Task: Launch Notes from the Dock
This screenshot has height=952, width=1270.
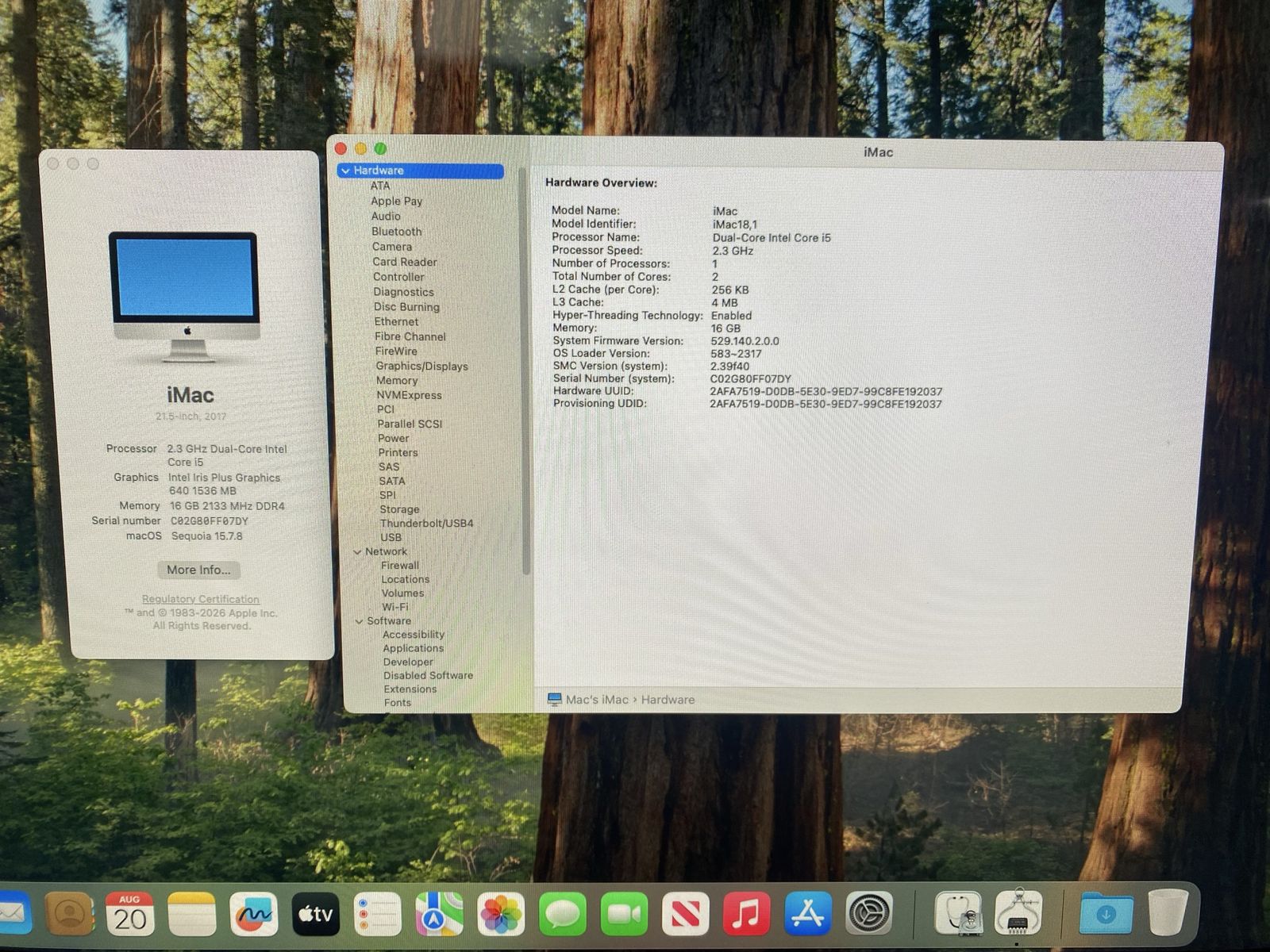Action: click(192, 914)
